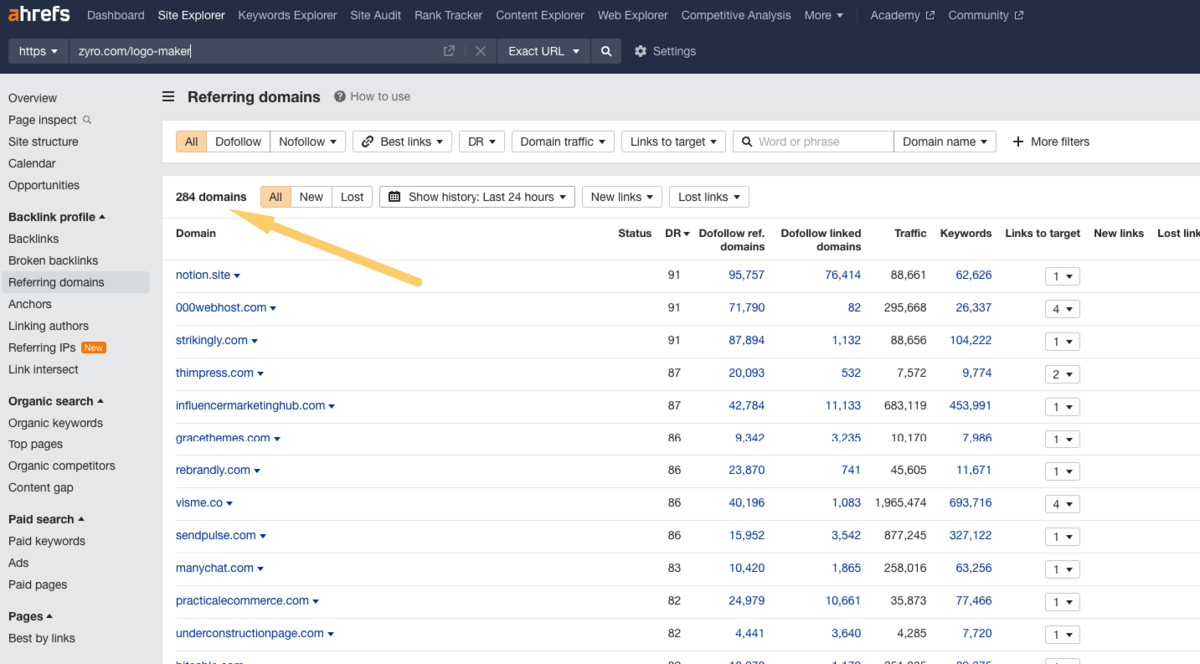
Task: Open Settings gear
Action: pos(641,51)
